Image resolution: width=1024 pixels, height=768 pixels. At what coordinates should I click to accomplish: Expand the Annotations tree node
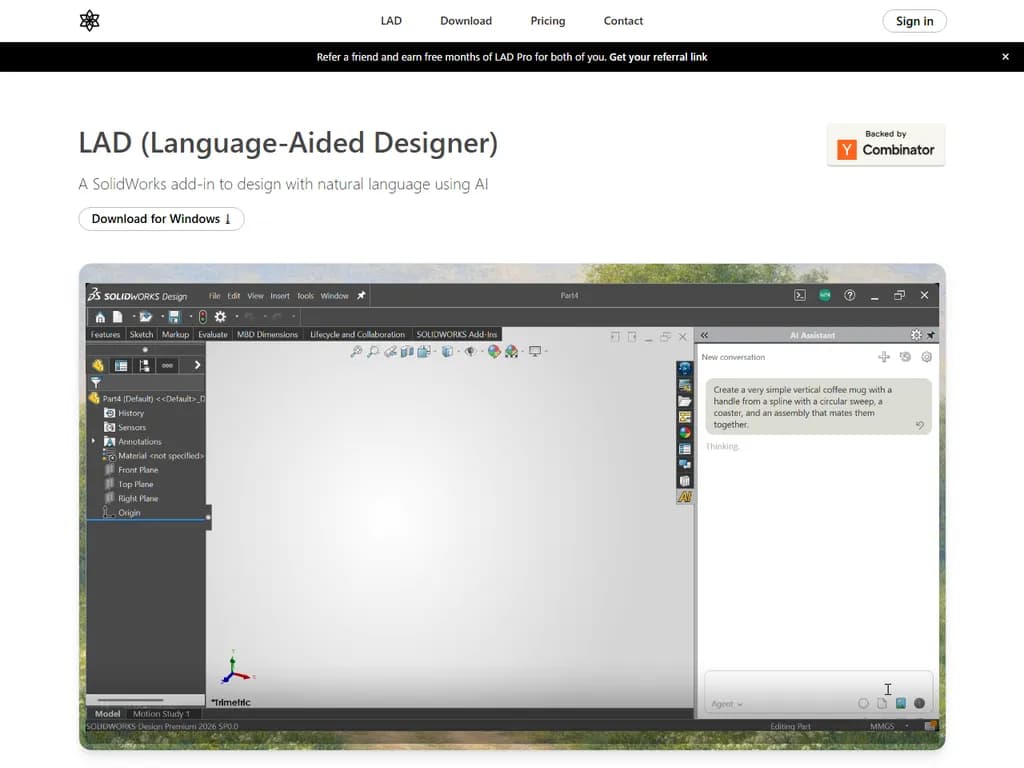[94, 441]
